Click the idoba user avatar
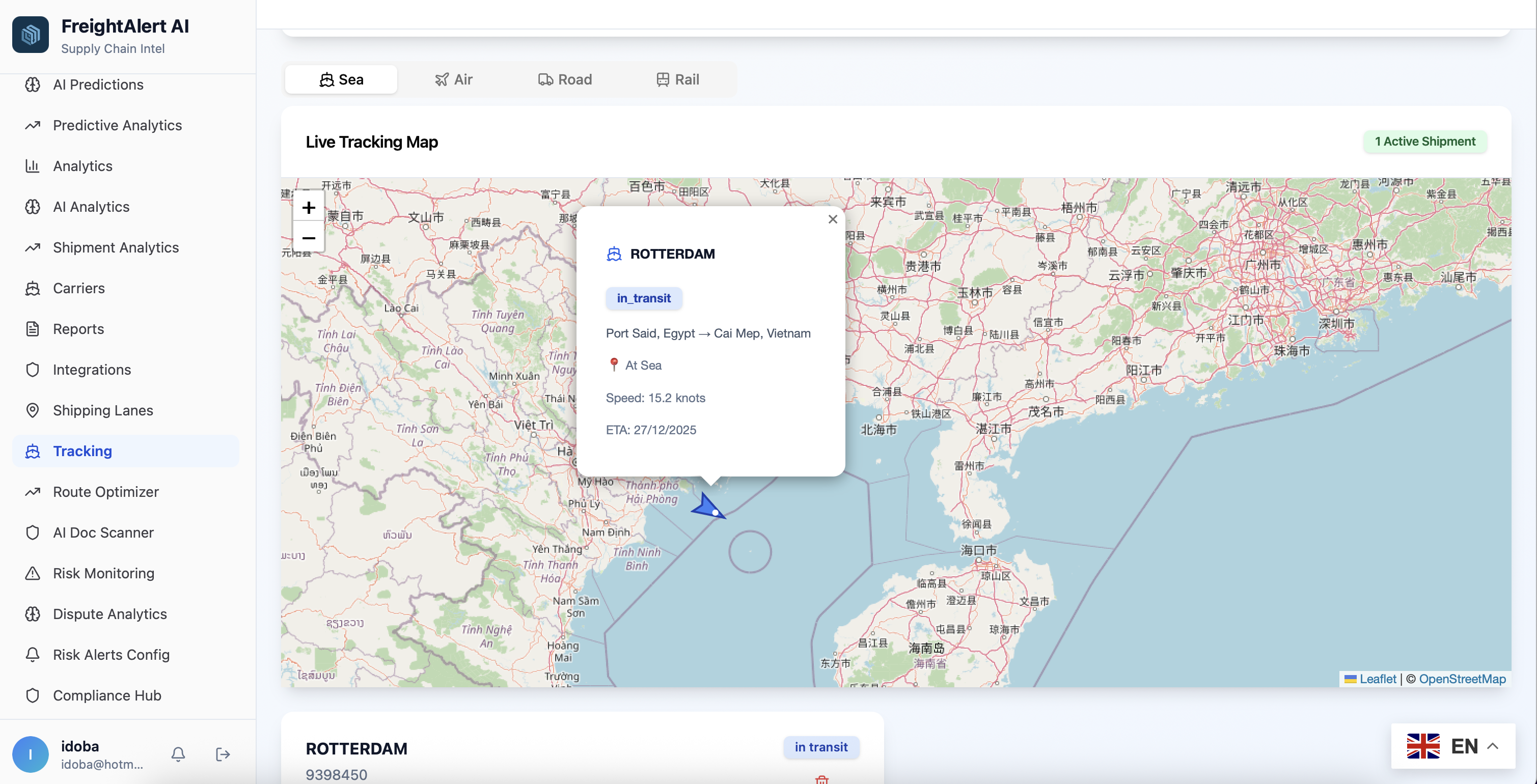This screenshot has width=1537, height=784. click(31, 754)
